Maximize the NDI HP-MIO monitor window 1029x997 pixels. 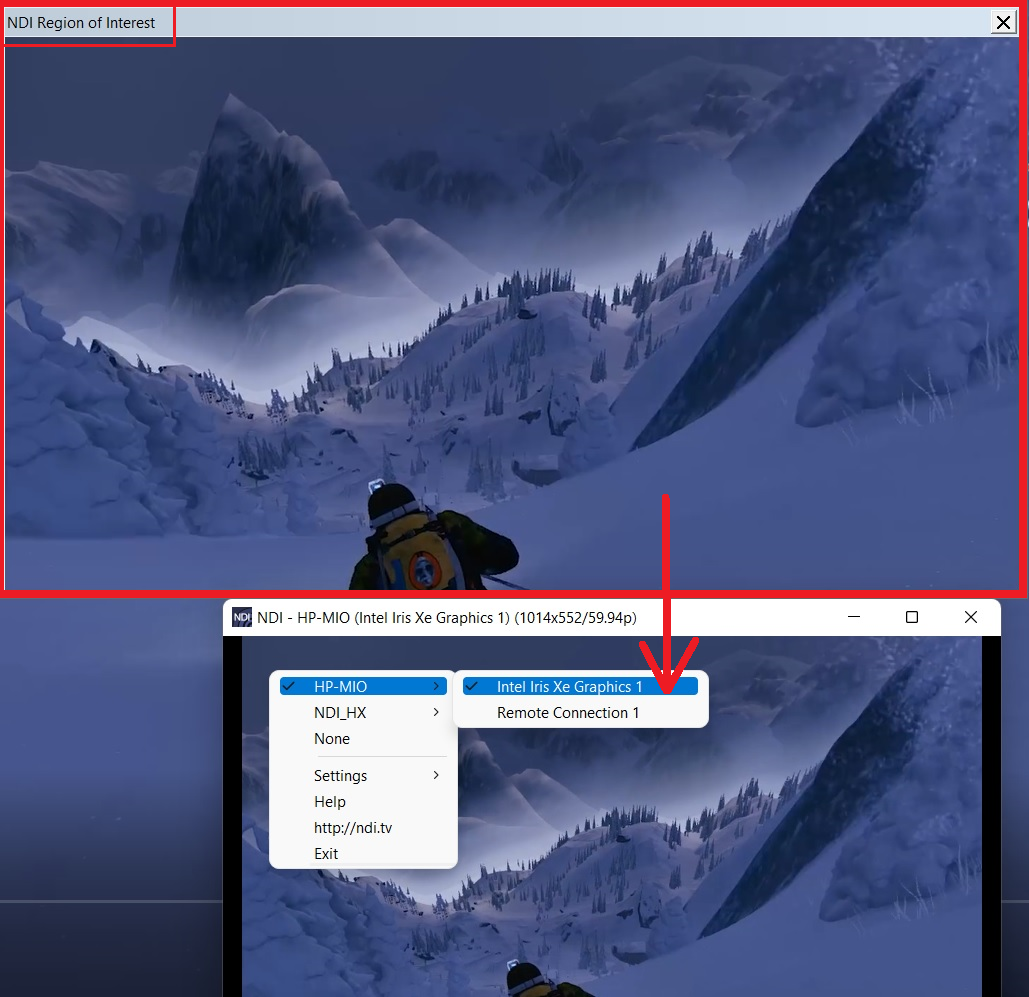click(x=911, y=617)
